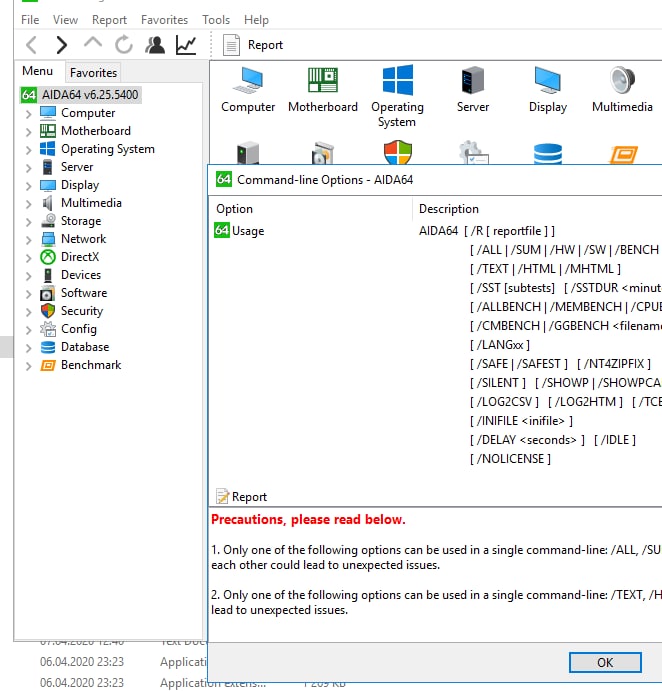The height and width of the screenshot is (691, 662).
Task: Click the /INIFILE <inifile> option line
Action: coord(521,421)
